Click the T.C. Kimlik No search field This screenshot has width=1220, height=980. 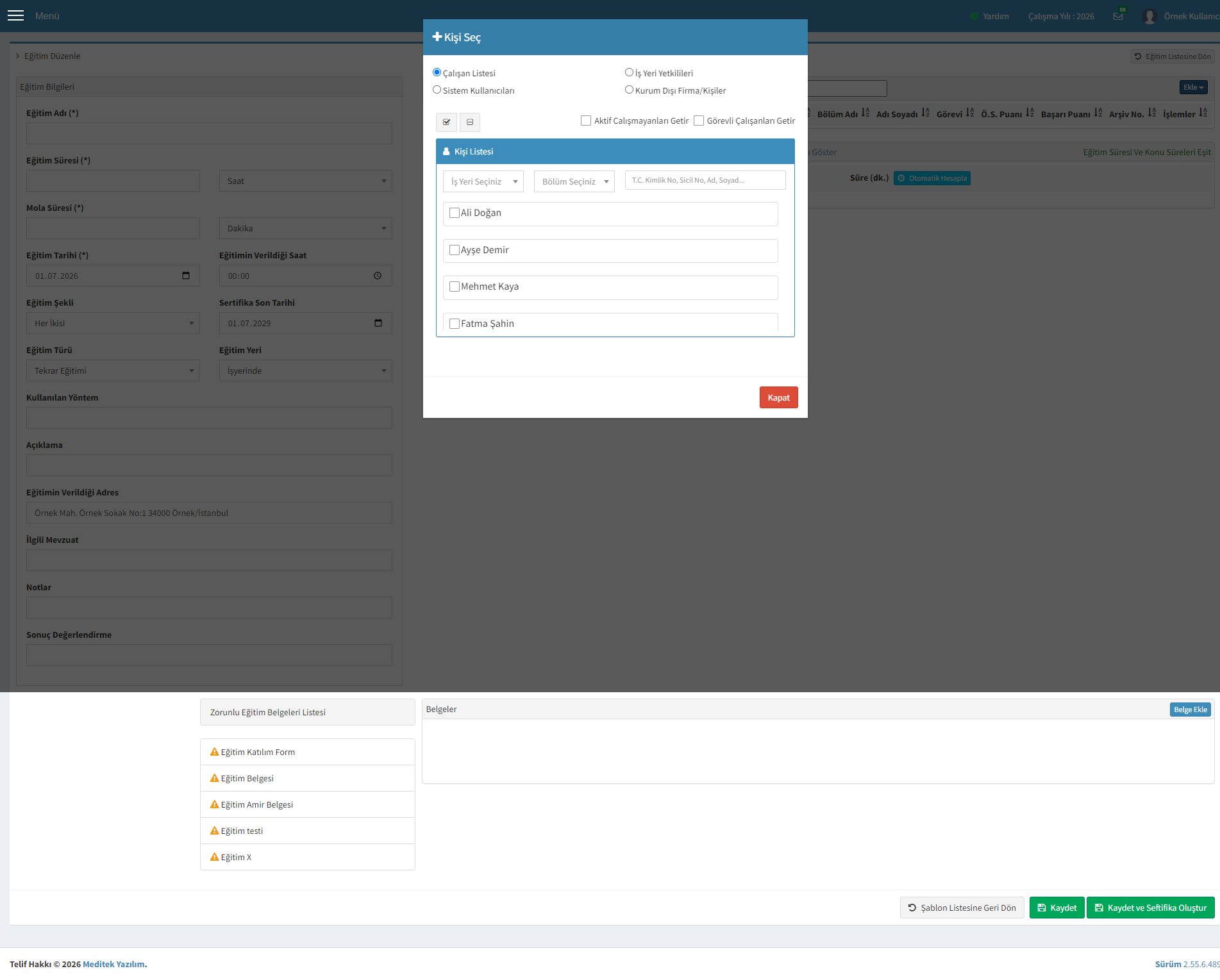pyautogui.click(x=705, y=180)
